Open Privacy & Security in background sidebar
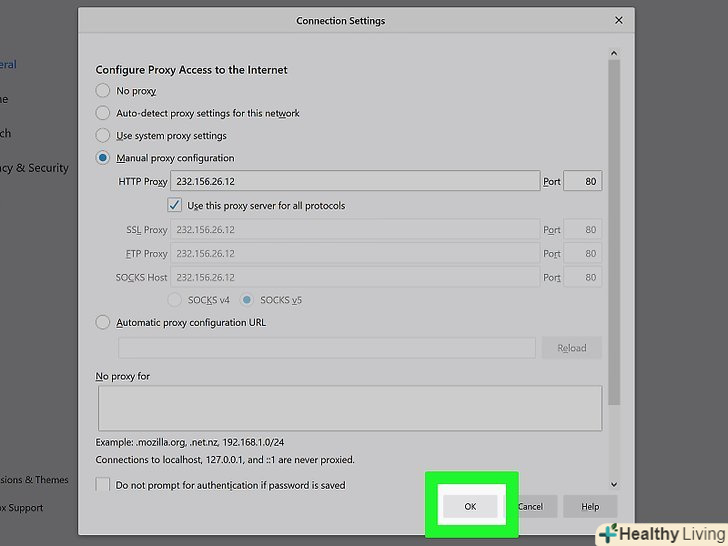This screenshot has width=728, height=546. coord(34,168)
